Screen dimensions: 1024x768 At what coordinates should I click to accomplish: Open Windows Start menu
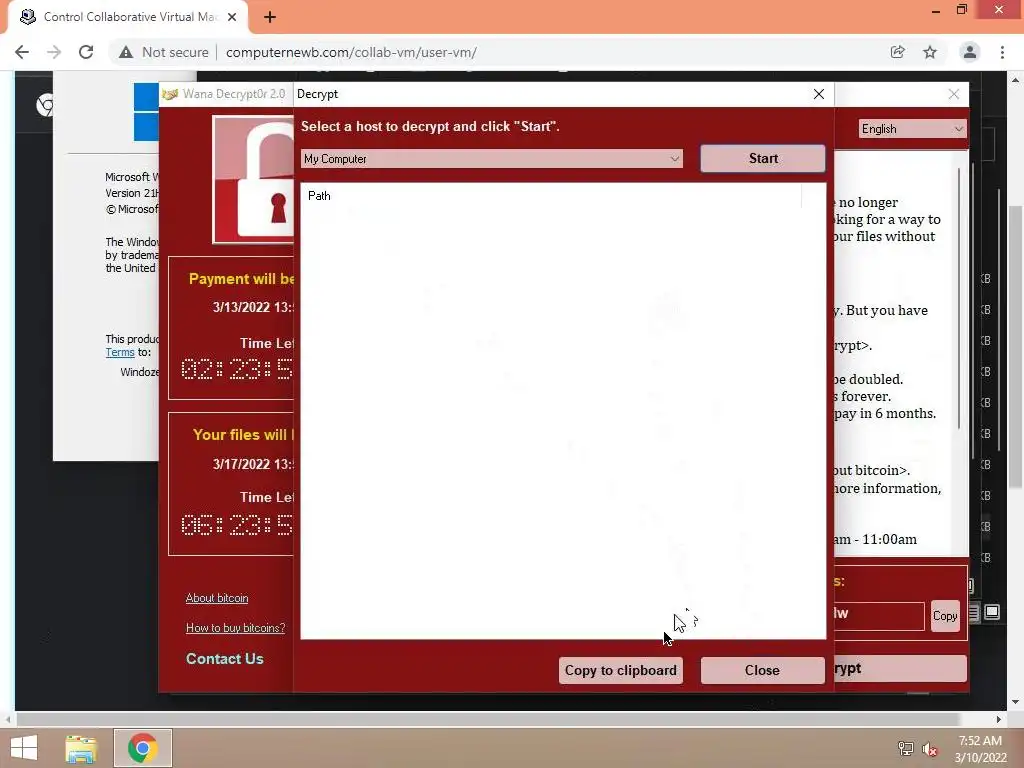click(24, 748)
